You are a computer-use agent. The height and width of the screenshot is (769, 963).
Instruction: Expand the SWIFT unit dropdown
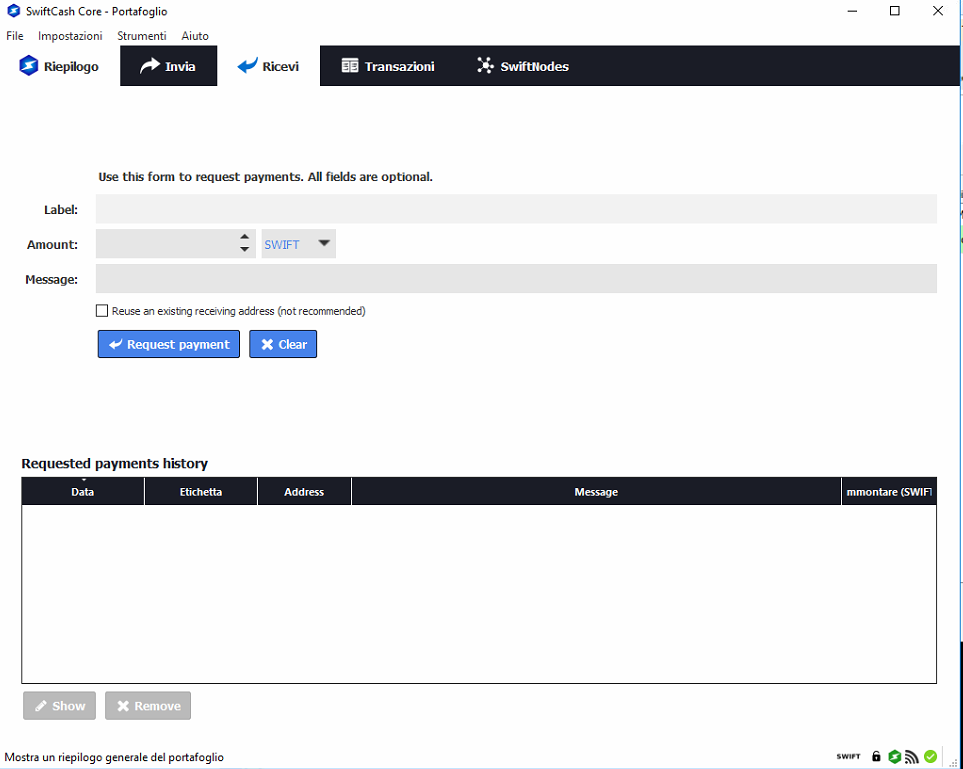coord(298,244)
